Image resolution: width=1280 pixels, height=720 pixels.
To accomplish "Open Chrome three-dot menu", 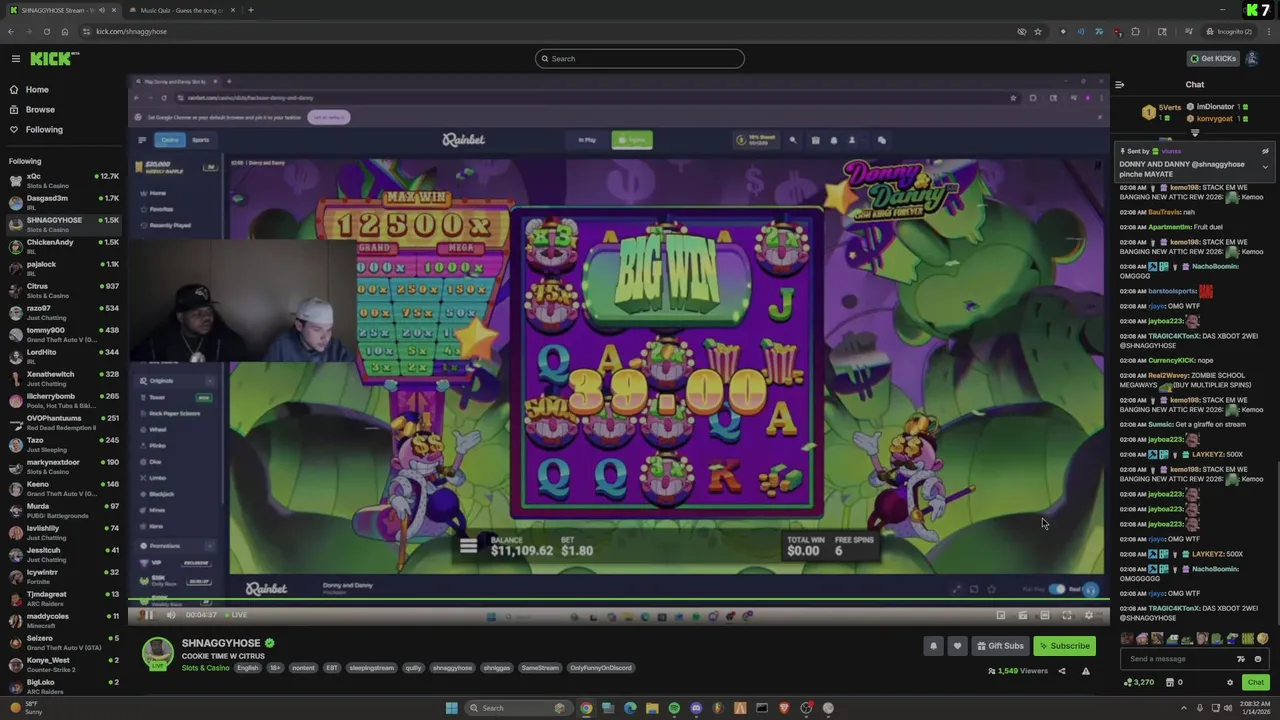I will coord(1268,31).
